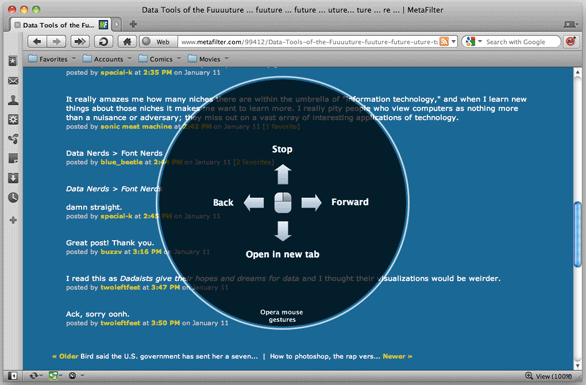Open the Contacts panel person icon
Screen dimensions: 586x385
pos(13,100)
